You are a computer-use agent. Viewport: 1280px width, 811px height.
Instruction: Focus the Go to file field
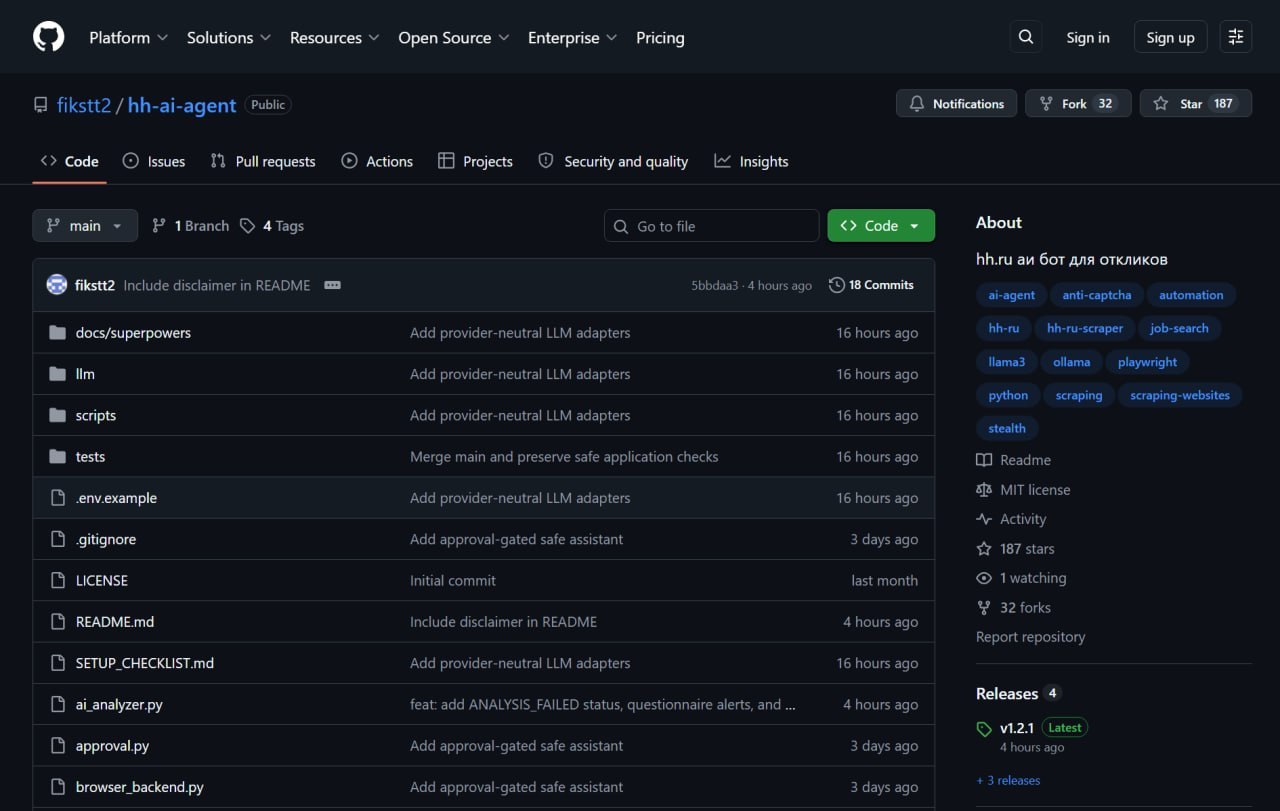tap(711, 226)
